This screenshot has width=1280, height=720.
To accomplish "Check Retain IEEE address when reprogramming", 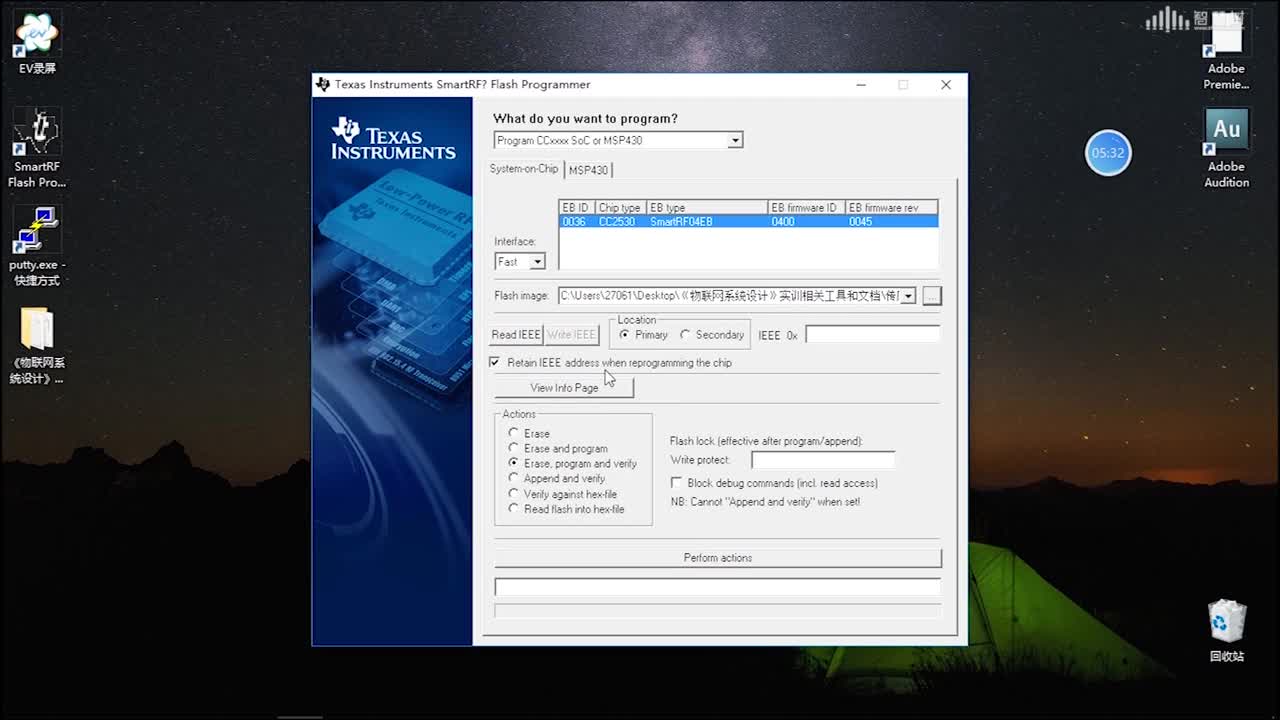I will tap(494, 362).
